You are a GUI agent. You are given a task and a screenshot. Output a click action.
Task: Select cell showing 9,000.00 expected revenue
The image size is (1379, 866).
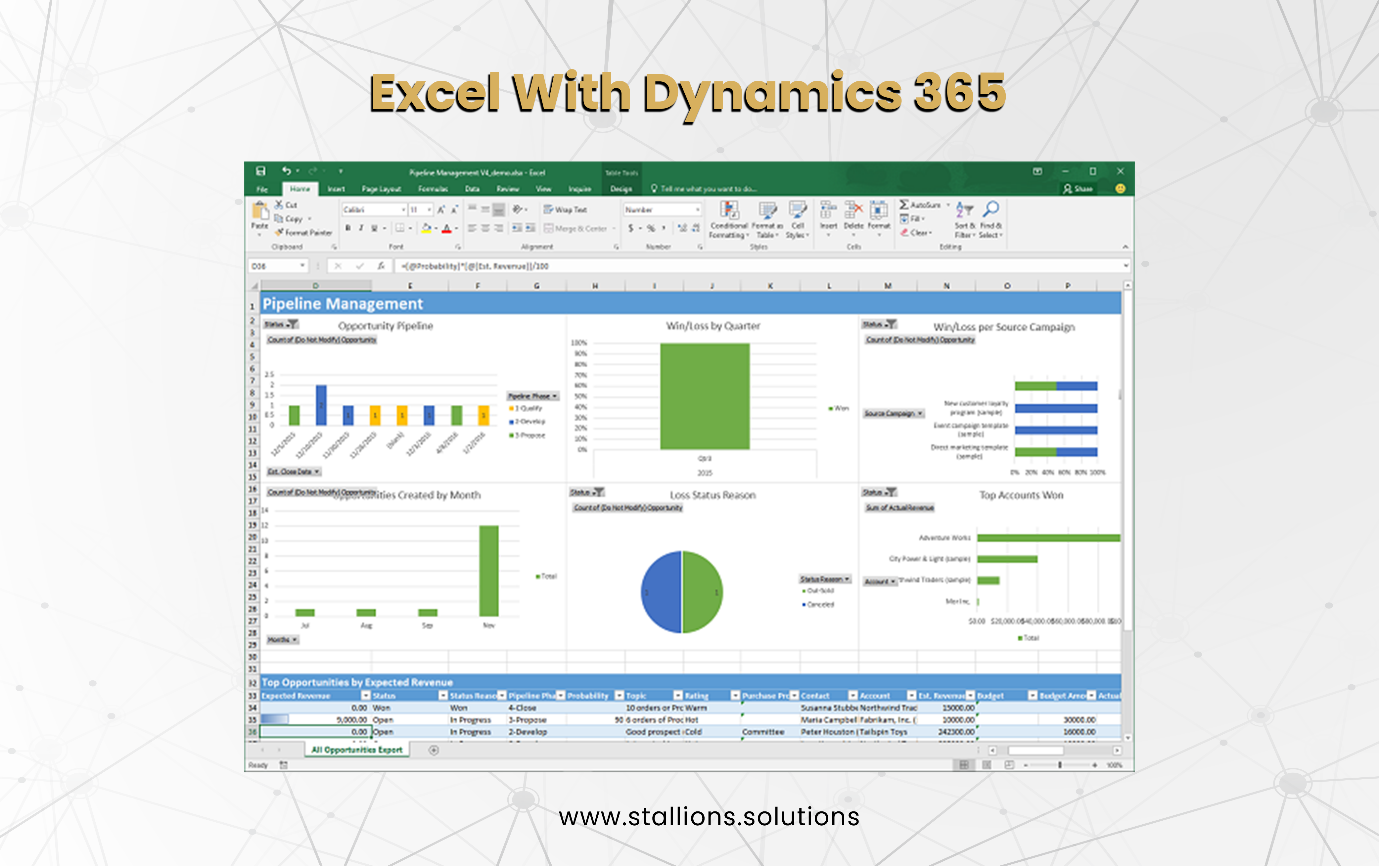pyautogui.click(x=316, y=720)
